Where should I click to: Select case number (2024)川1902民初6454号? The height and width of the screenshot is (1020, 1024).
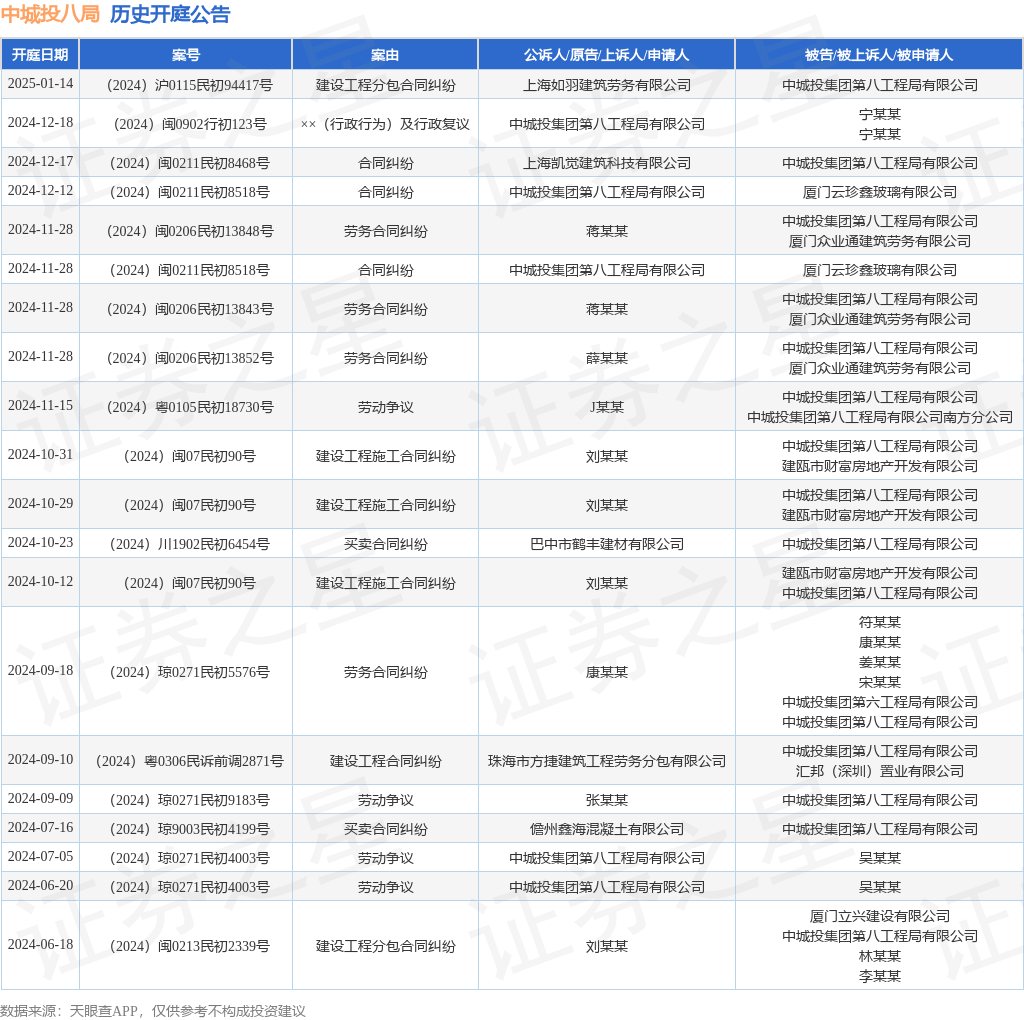pos(189,544)
